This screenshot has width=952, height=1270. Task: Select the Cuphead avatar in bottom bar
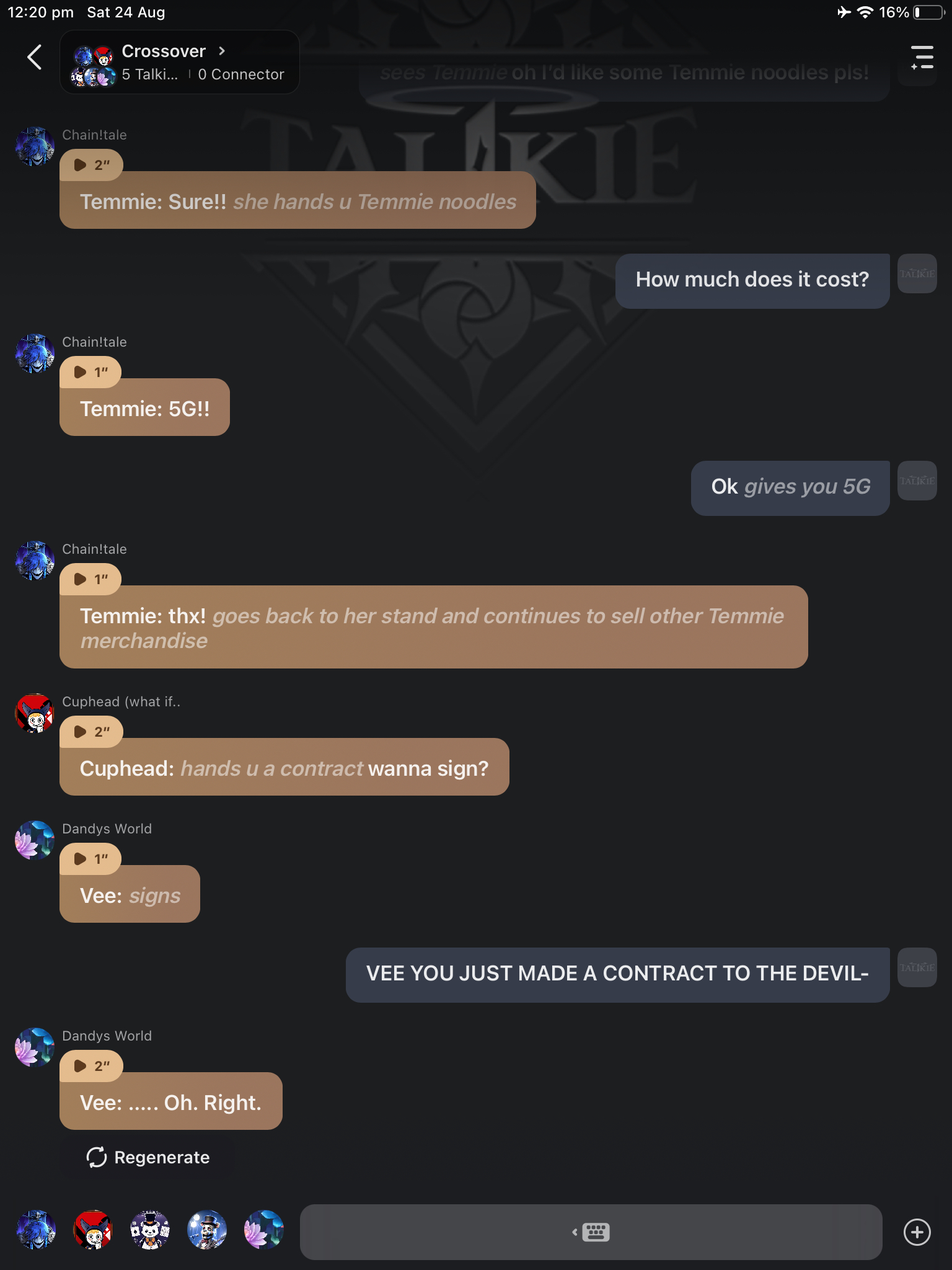pyautogui.click(x=93, y=1229)
